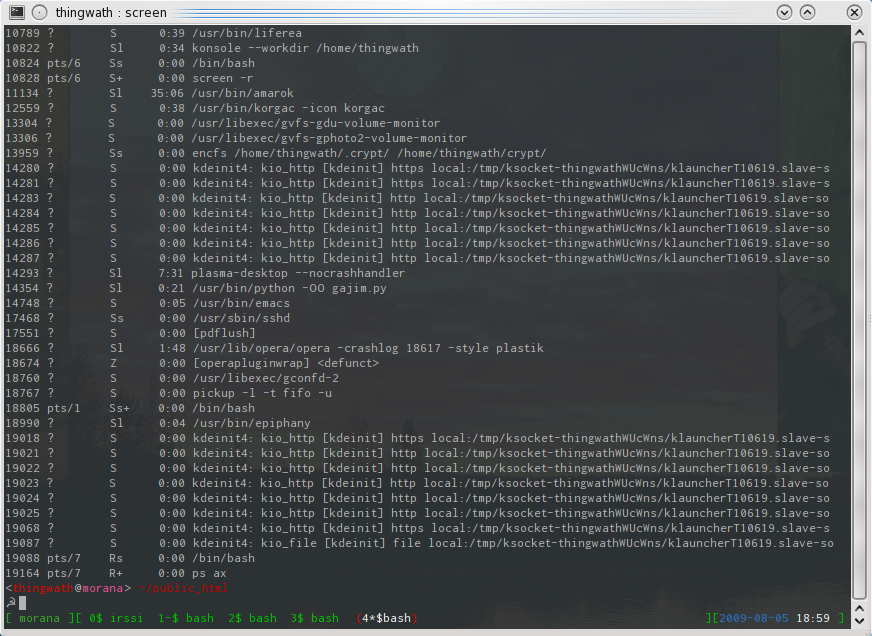Place cursor at the shell prompt block
This screenshot has width=872, height=636.
tap(23, 602)
